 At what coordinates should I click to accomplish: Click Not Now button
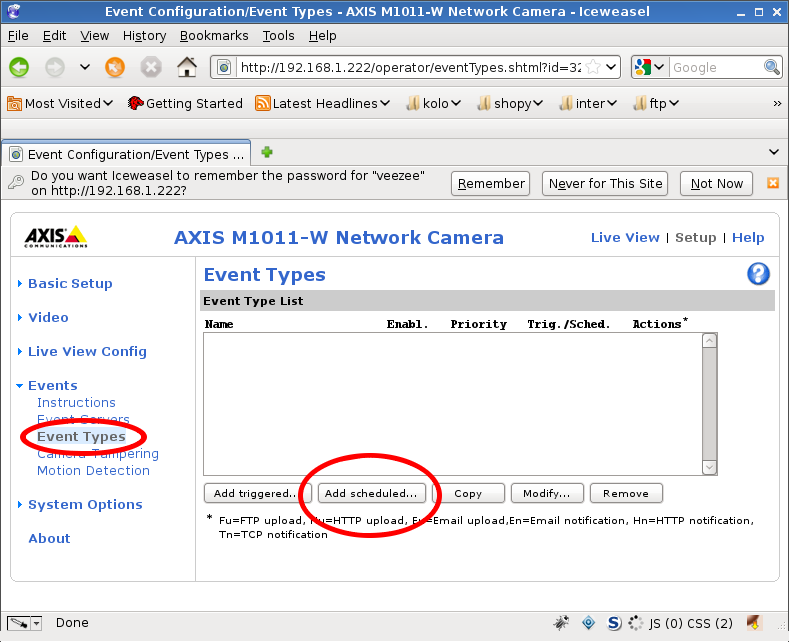pyautogui.click(x=716, y=183)
